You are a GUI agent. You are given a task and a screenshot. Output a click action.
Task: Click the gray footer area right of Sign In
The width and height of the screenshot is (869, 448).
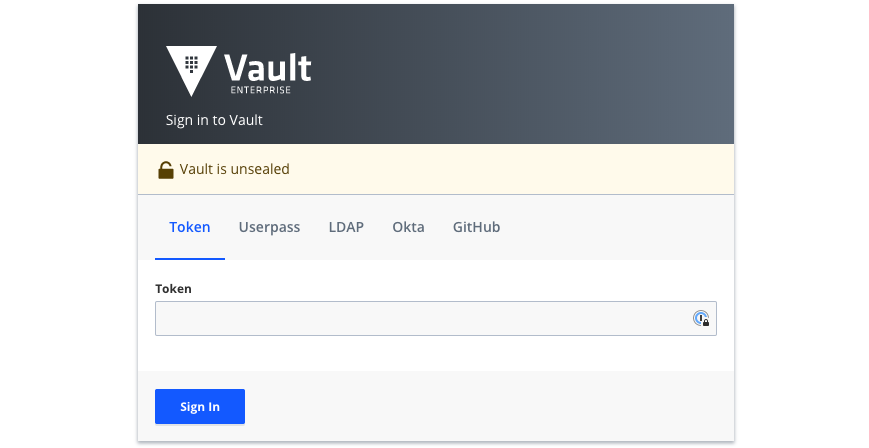click(500, 406)
